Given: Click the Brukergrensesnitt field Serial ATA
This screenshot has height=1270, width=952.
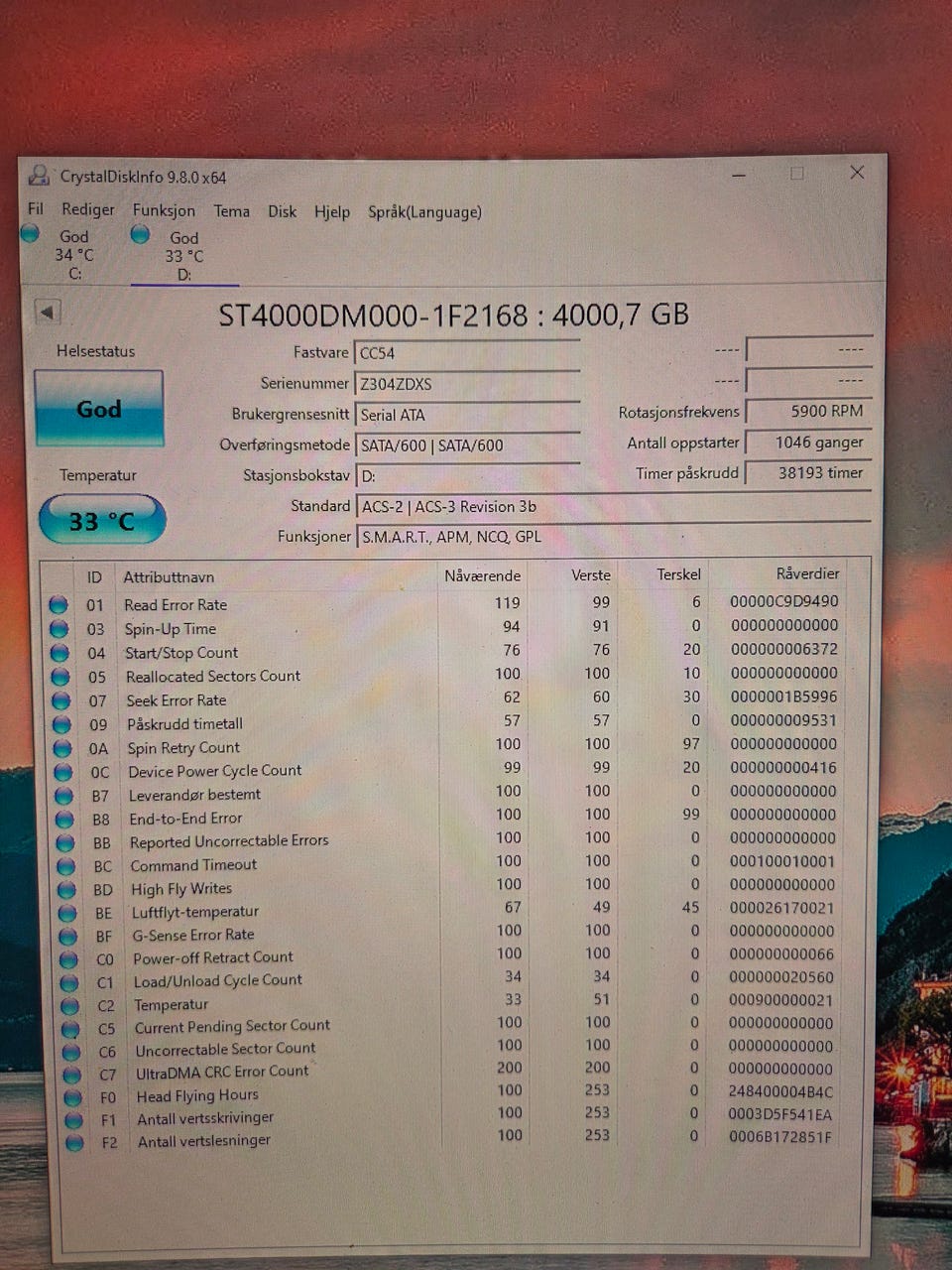Looking at the screenshot, I should point(467,415).
